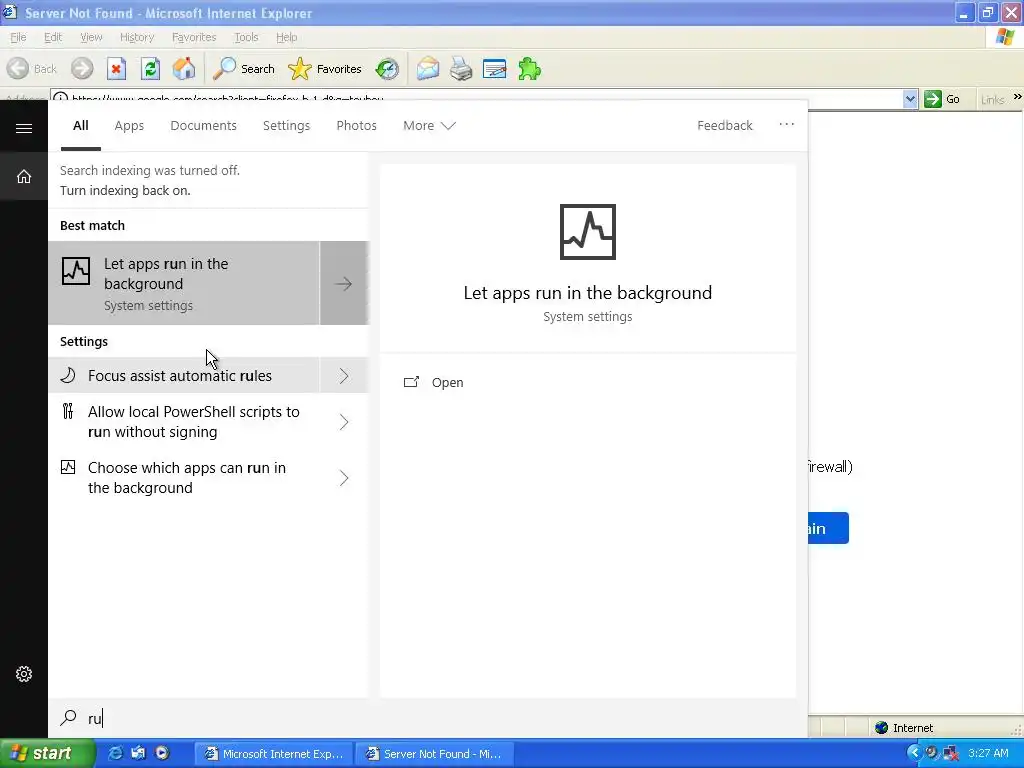Click the Home icon in search sidebar
Viewport: 1024px width, 768px height.
point(24,176)
